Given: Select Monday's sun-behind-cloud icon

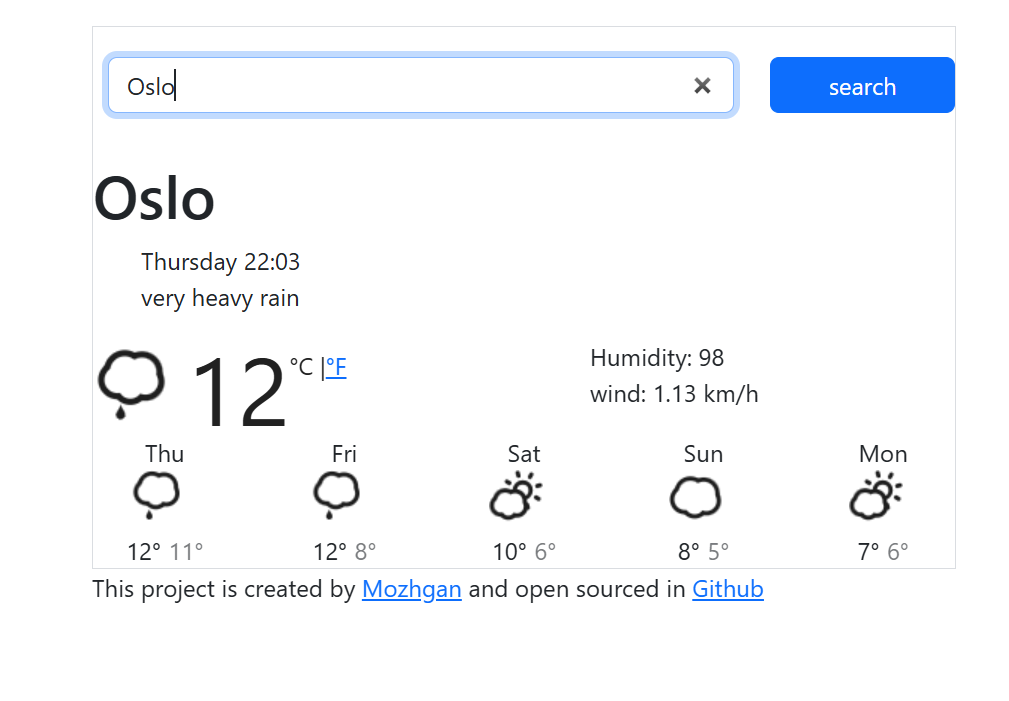Looking at the screenshot, I should (876, 494).
